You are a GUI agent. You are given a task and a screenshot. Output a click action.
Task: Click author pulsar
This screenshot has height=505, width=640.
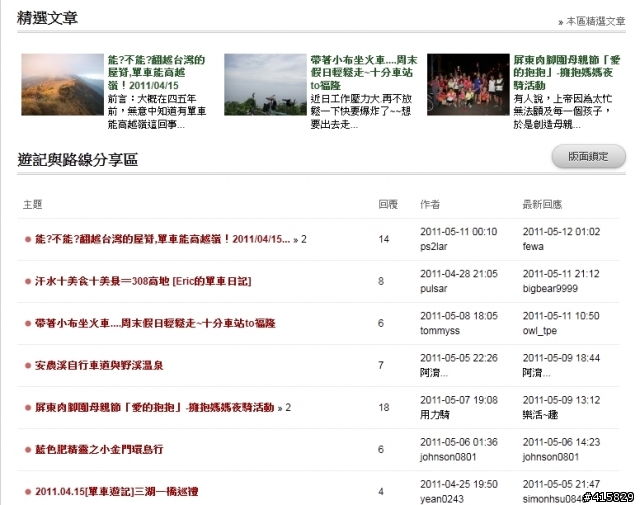[x=433, y=289]
